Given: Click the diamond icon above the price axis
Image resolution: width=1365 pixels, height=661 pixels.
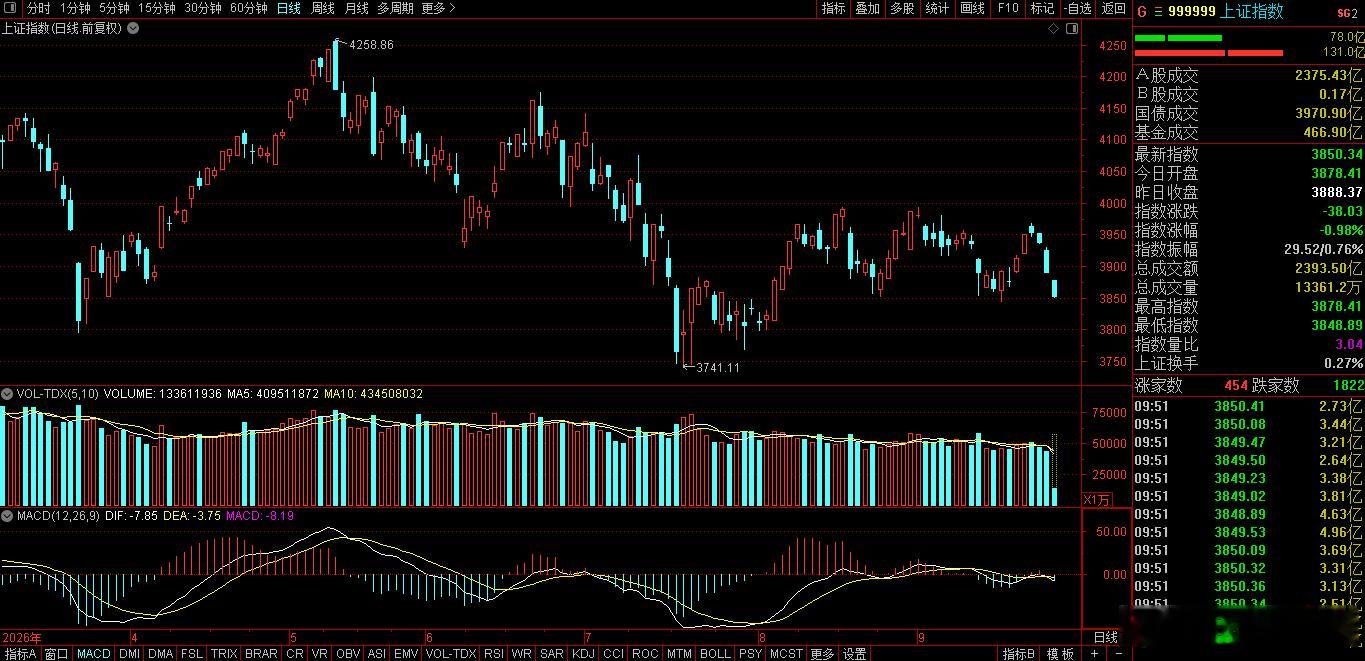Looking at the screenshot, I should click(1053, 29).
